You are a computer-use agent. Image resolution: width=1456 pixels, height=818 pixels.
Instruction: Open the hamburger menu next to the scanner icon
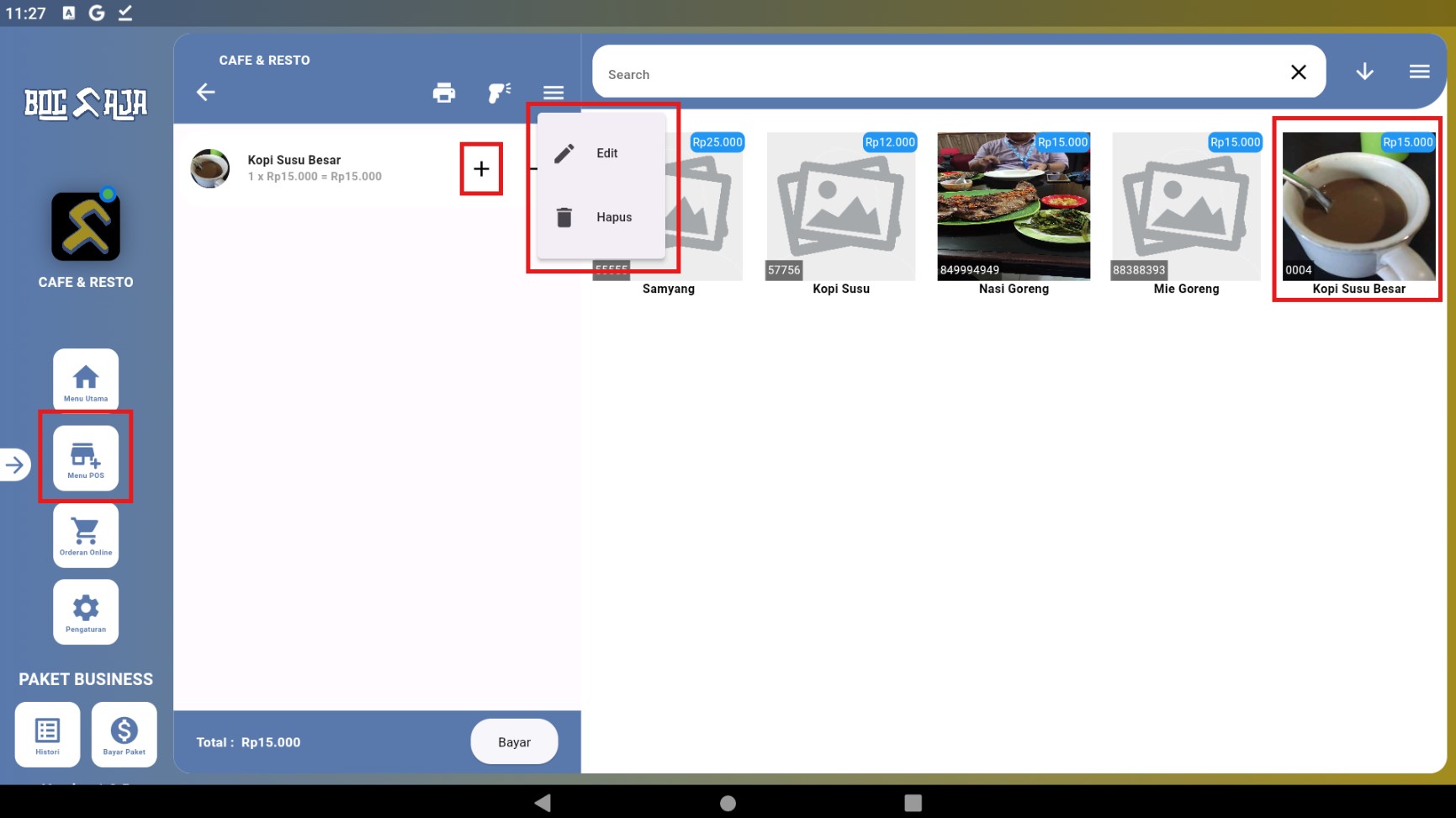pos(553,93)
